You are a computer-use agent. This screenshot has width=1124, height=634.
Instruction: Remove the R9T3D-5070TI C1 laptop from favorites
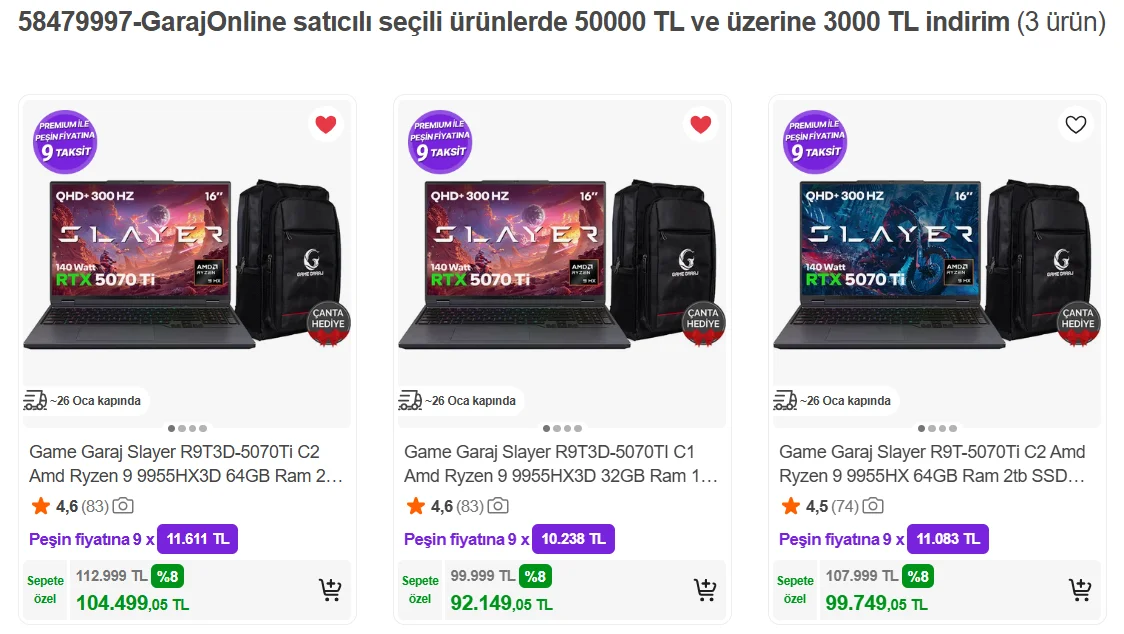[700, 125]
